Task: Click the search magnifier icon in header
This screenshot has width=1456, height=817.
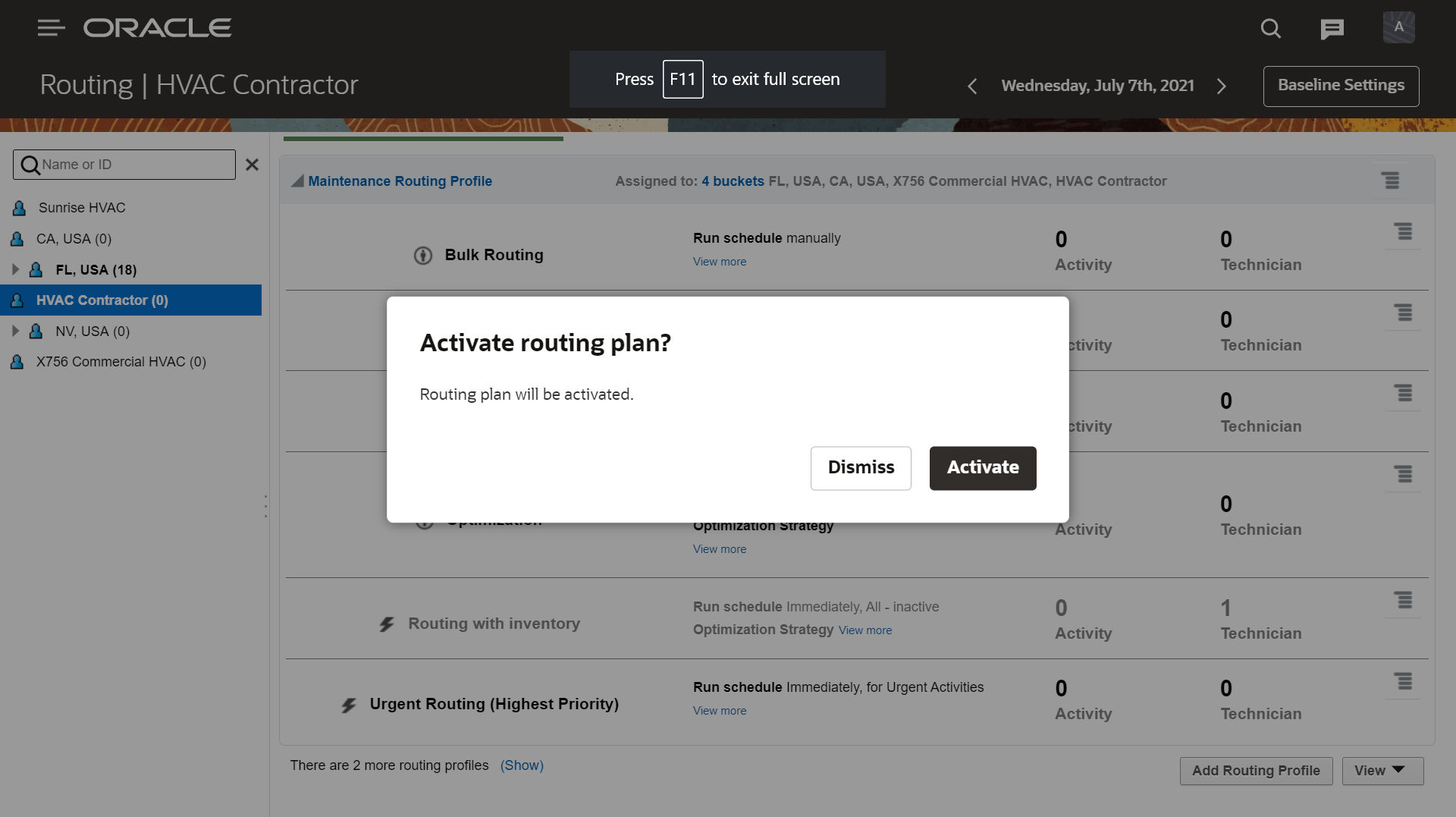Action: click(1270, 29)
